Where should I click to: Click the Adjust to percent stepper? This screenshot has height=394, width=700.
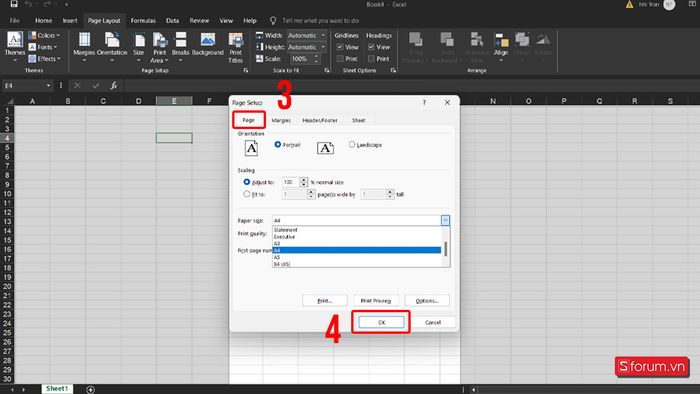click(304, 182)
